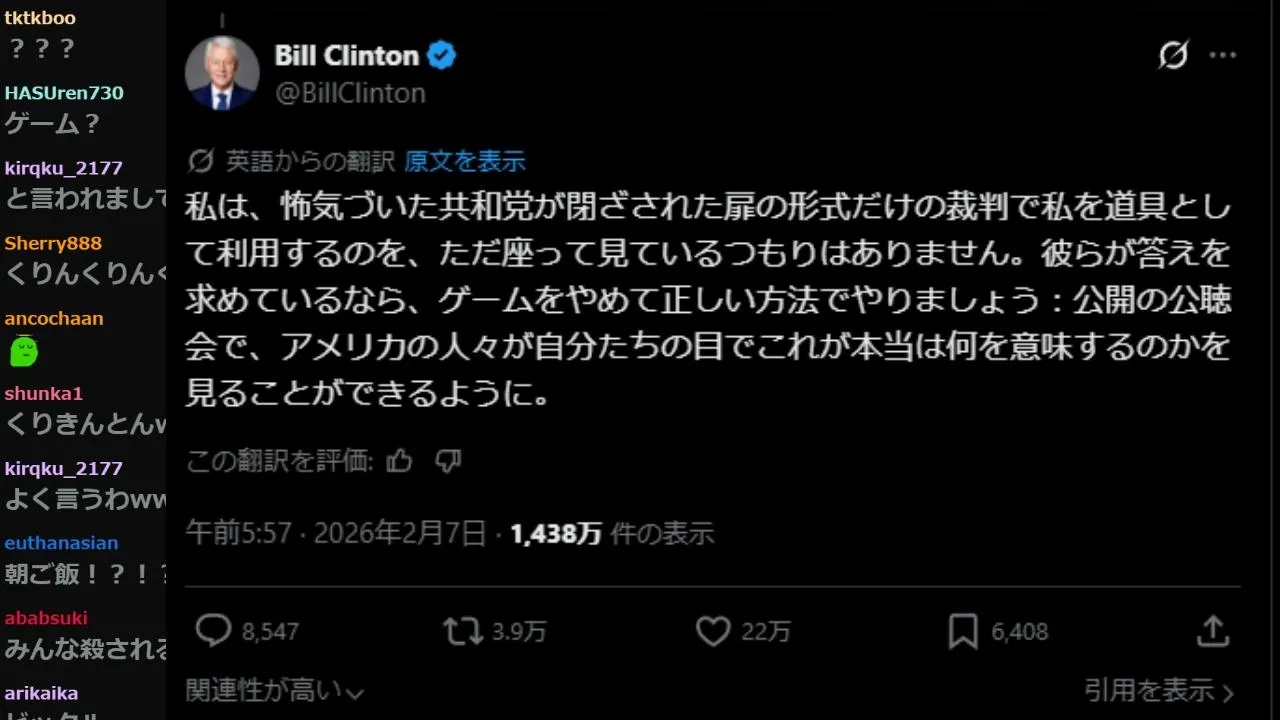The image size is (1280, 720).
Task: Click chat username HASUren730
Action: click(64, 93)
